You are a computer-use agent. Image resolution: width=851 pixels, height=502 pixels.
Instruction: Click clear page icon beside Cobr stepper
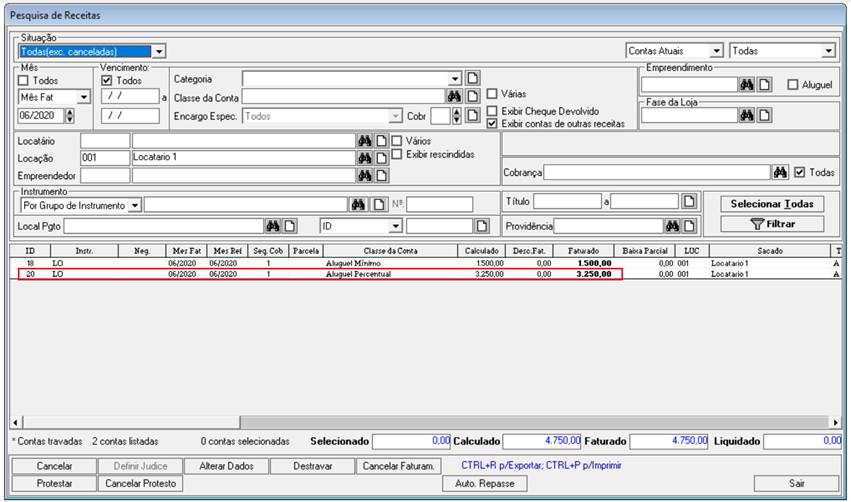tap(473, 116)
